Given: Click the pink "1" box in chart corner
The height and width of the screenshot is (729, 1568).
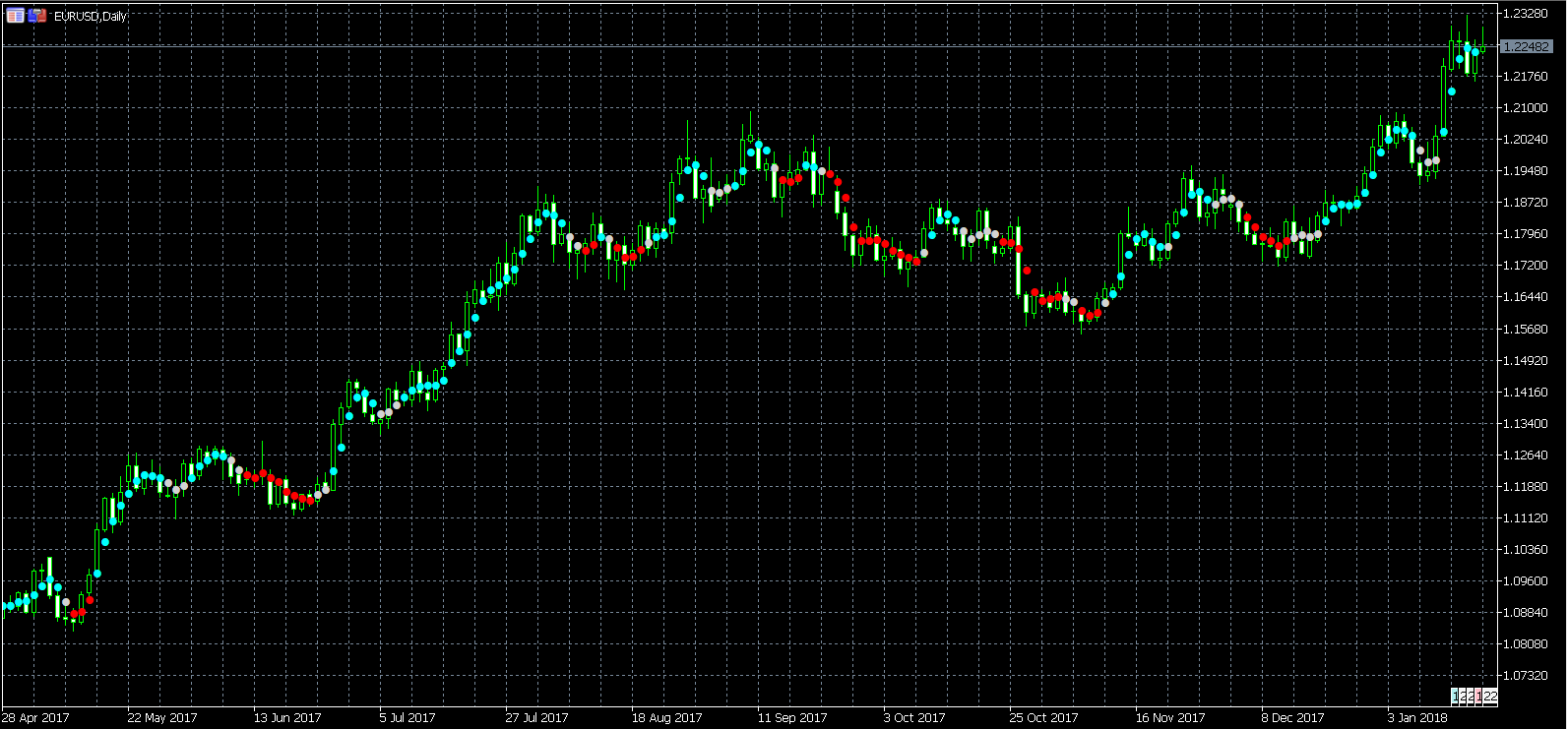Looking at the screenshot, I should 1478,697.
